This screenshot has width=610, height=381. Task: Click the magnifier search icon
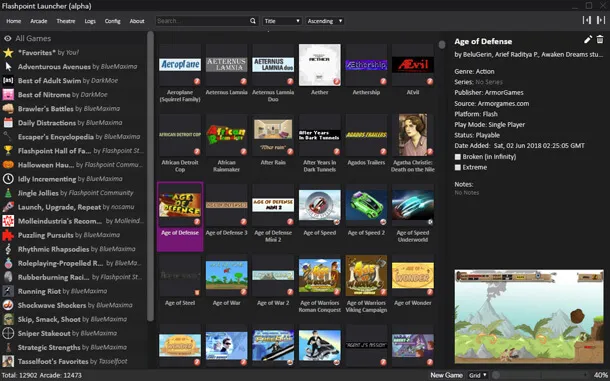[x=253, y=21]
